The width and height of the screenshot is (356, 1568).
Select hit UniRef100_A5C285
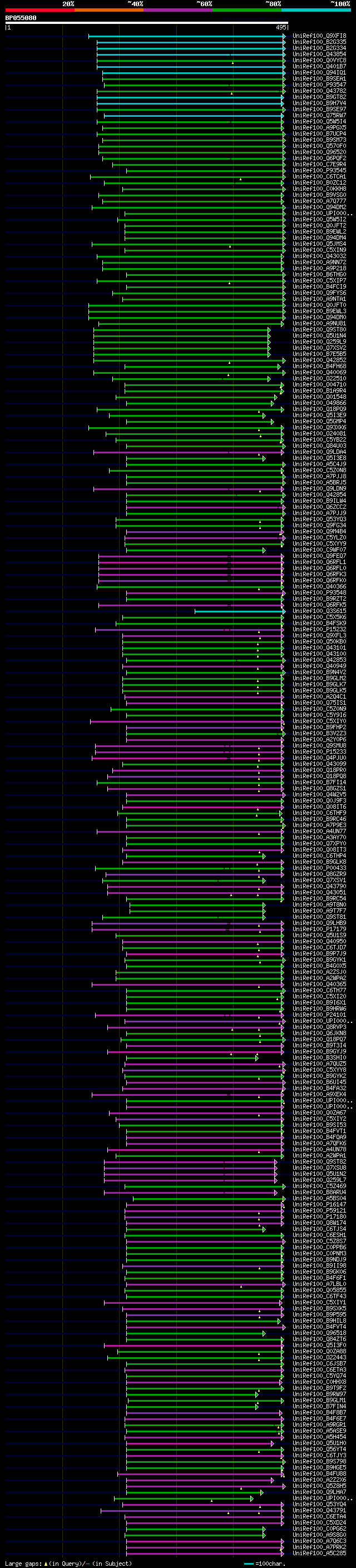[319, 1553]
